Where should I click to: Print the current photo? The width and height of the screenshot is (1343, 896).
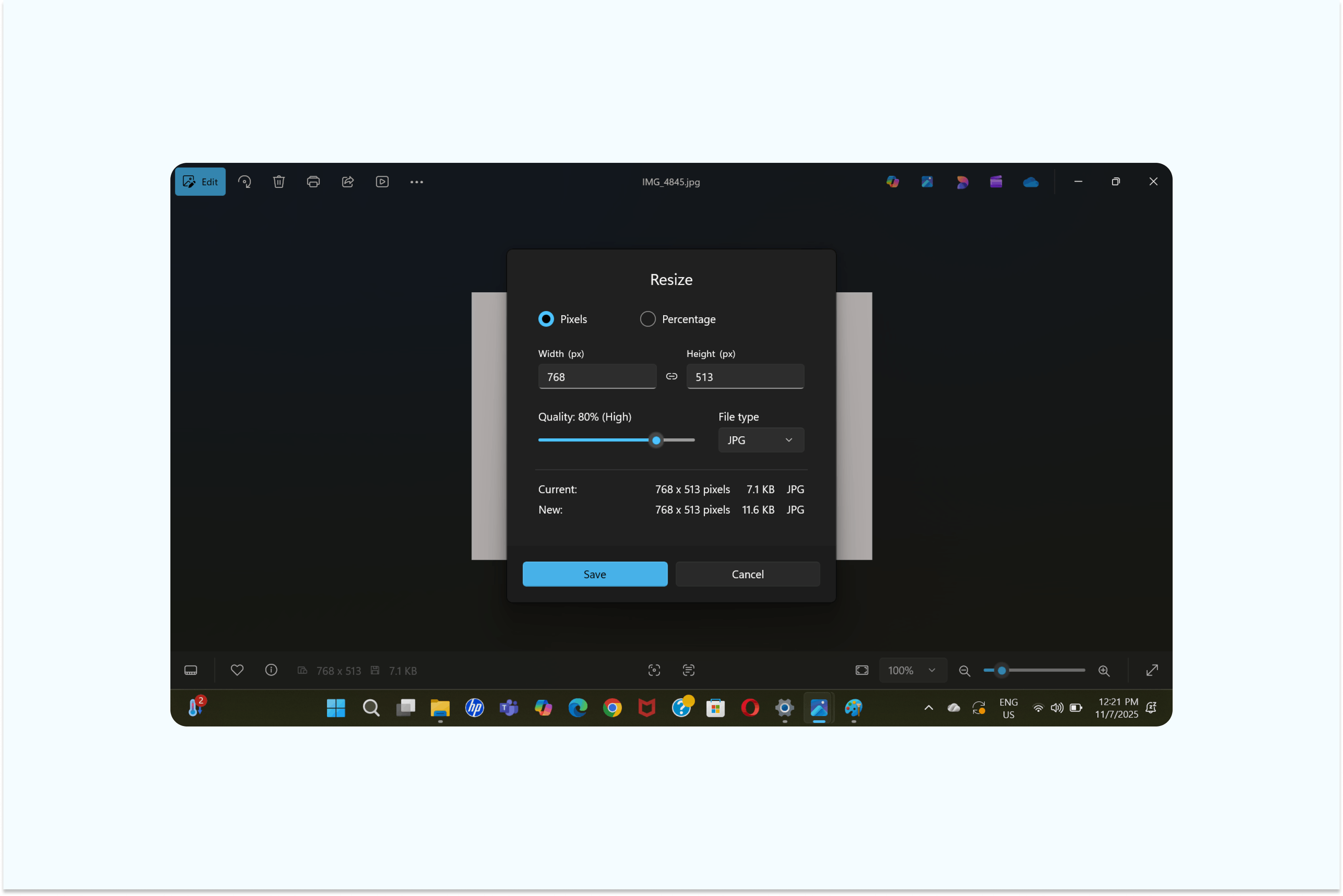click(x=314, y=182)
